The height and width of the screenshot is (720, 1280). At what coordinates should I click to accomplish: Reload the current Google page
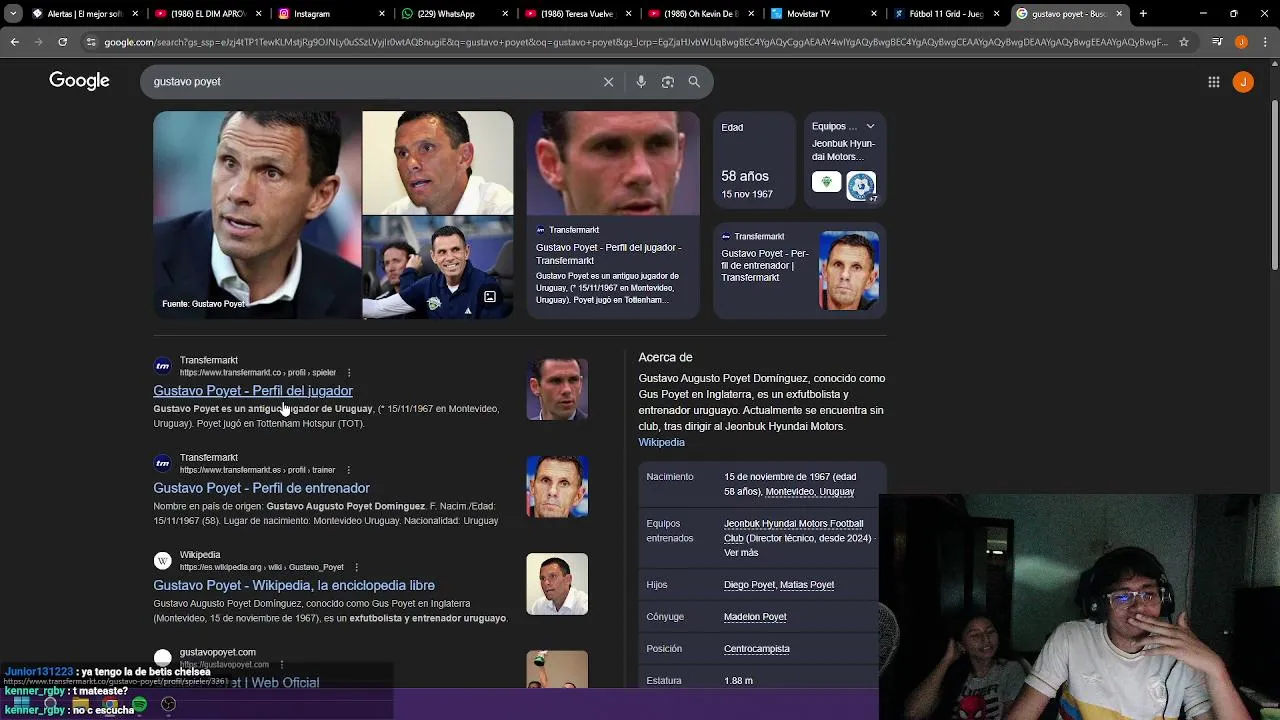coord(62,42)
